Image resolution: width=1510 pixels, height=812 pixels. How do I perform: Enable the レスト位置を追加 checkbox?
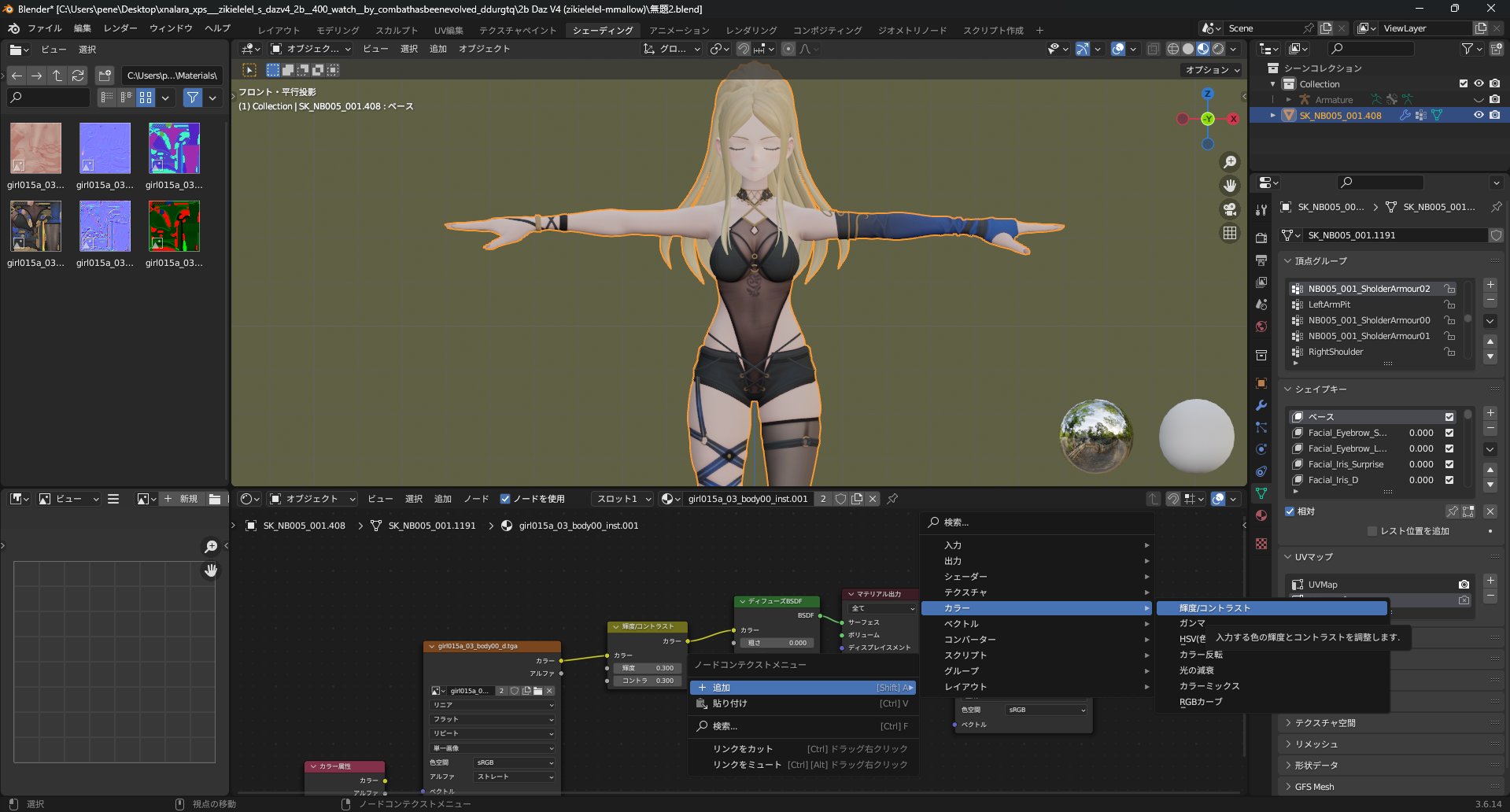tap(1372, 531)
